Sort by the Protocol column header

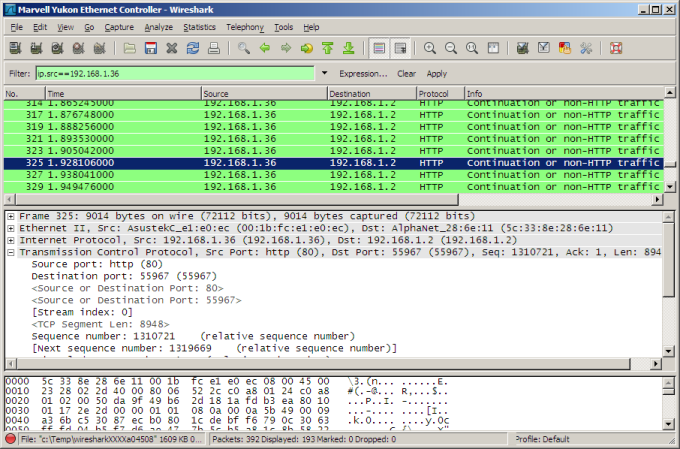(x=441, y=94)
